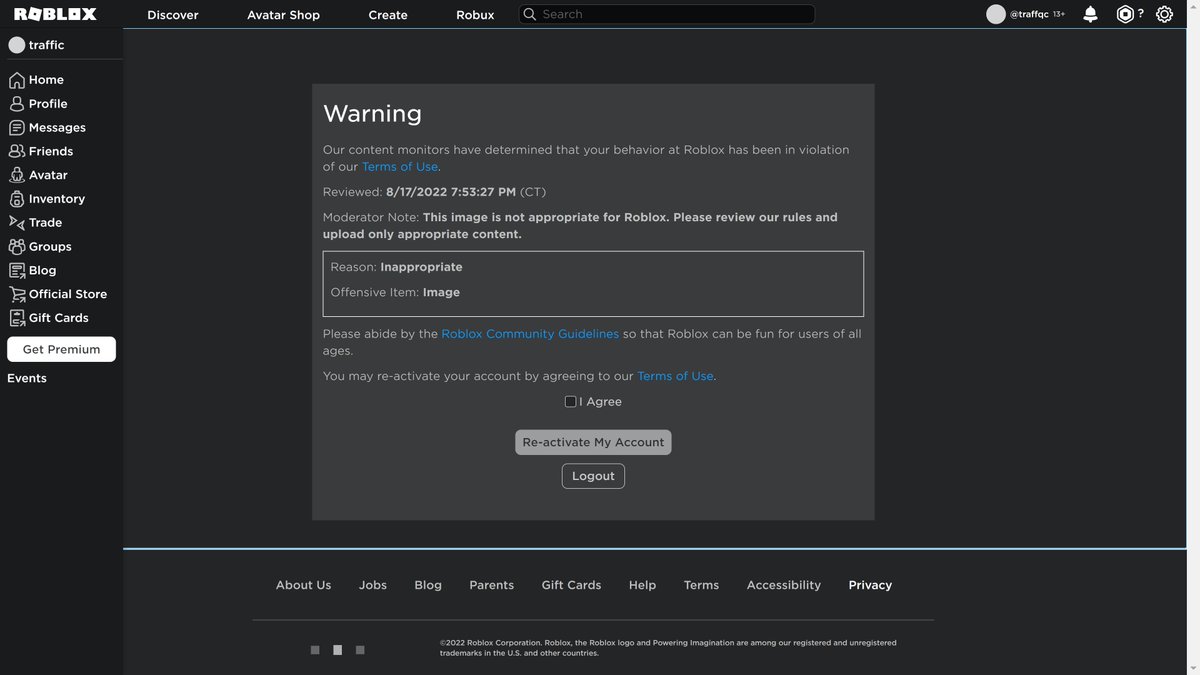
Task: Open Help footer link
Action: (642, 585)
